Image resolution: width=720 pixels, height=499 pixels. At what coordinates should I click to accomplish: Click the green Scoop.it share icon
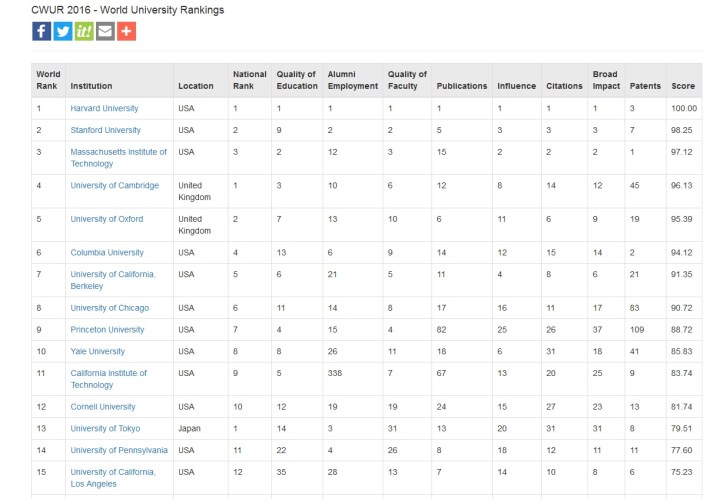tap(84, 31)
